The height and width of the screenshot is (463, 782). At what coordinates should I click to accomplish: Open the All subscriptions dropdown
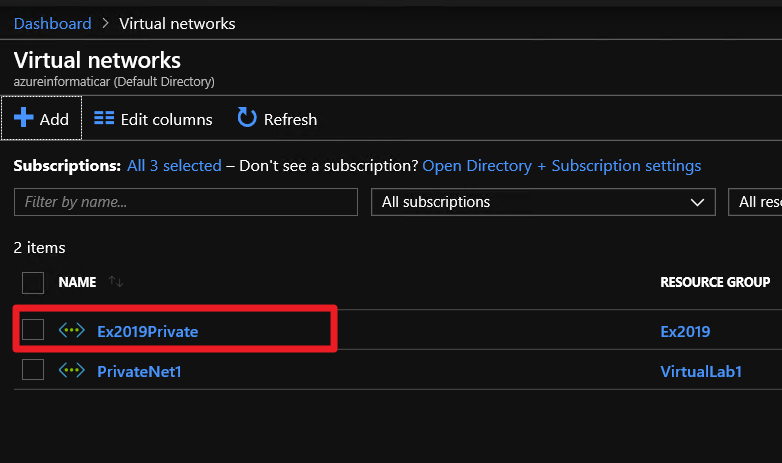click(x=543, y=202)
